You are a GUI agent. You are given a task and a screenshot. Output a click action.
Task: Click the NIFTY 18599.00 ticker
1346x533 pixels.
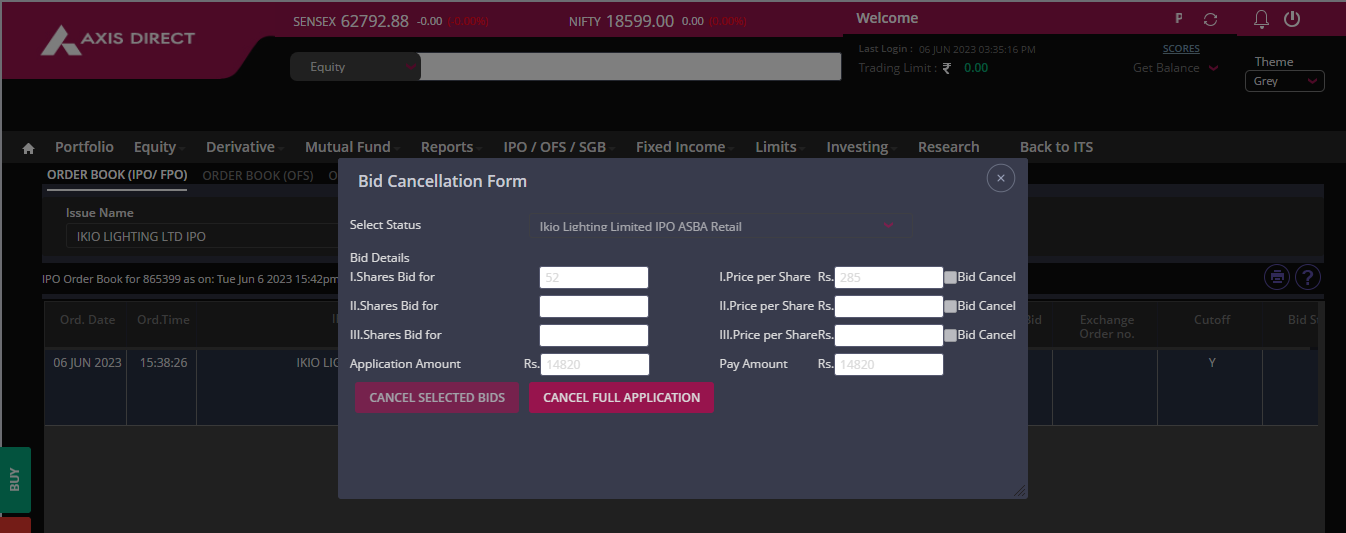pyautogui.click(x=621, y=20)
